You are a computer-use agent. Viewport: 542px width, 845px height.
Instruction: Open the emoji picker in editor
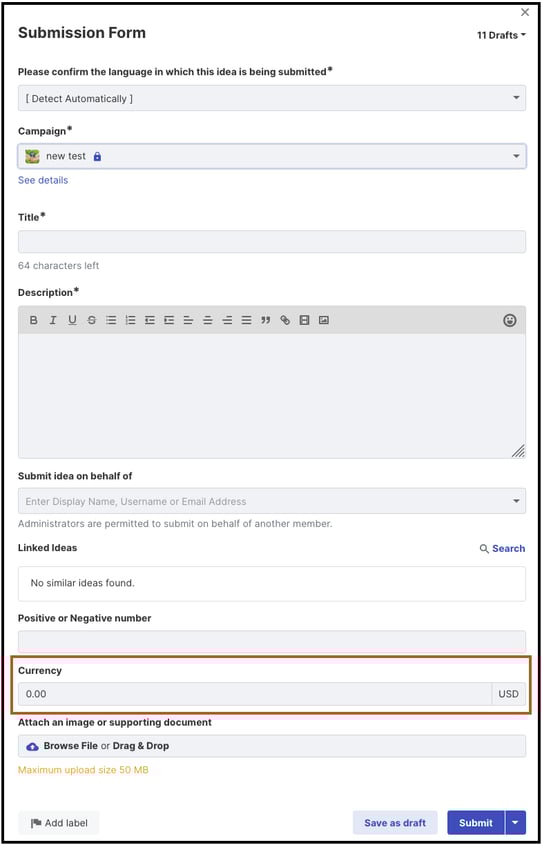(x=510, y=320)
